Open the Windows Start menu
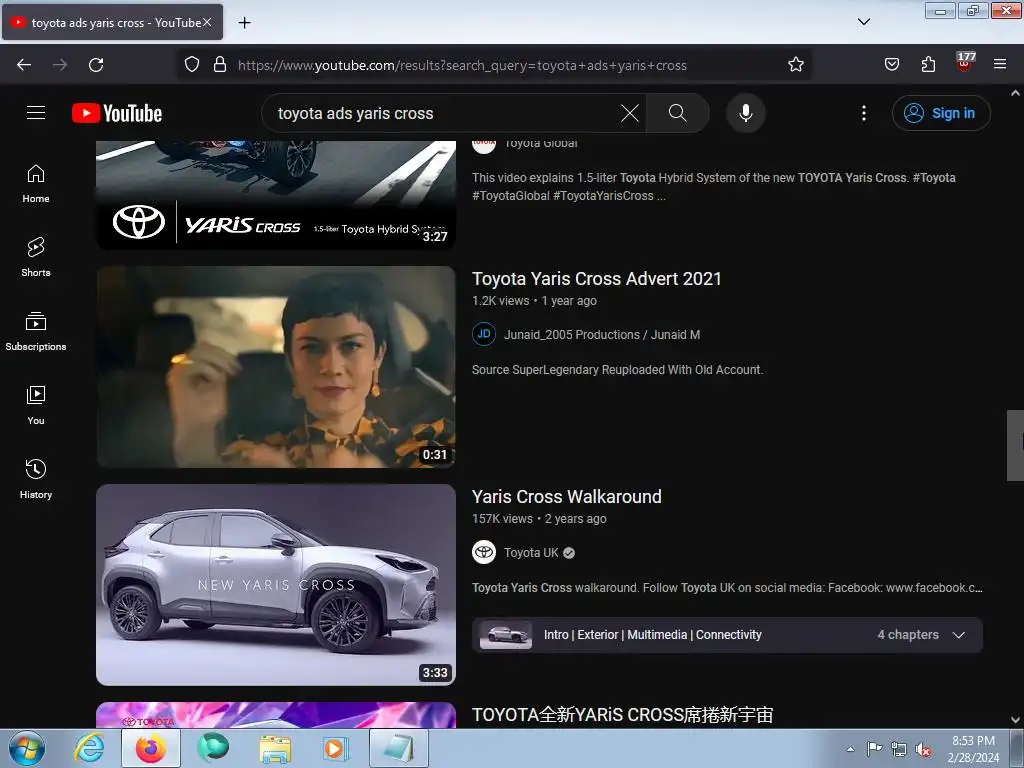This screenshot has width=1024, height=768. 26,748
